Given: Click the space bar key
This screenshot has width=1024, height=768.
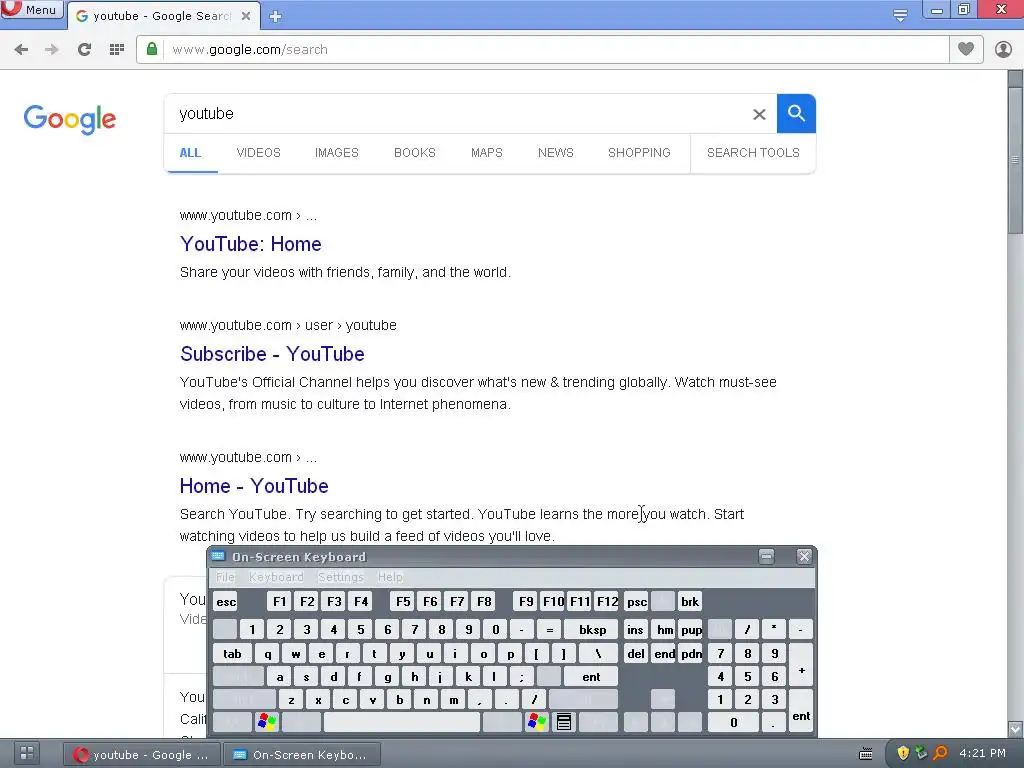Looking at the screenshot, I should [x=402, y=722].
